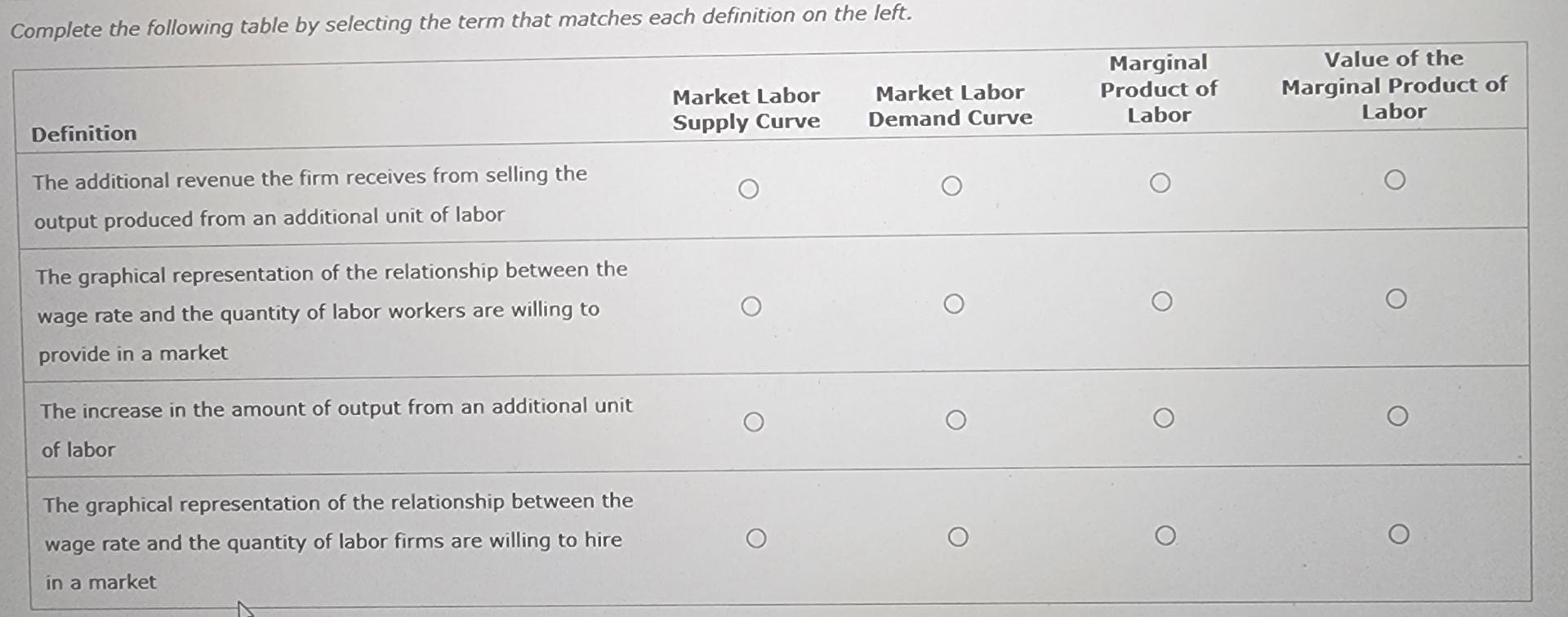Select Market Labor Supply Curve for additional revenue definition
The height and width of the screenshot is (617, 1568).
(x=749, y=188)
